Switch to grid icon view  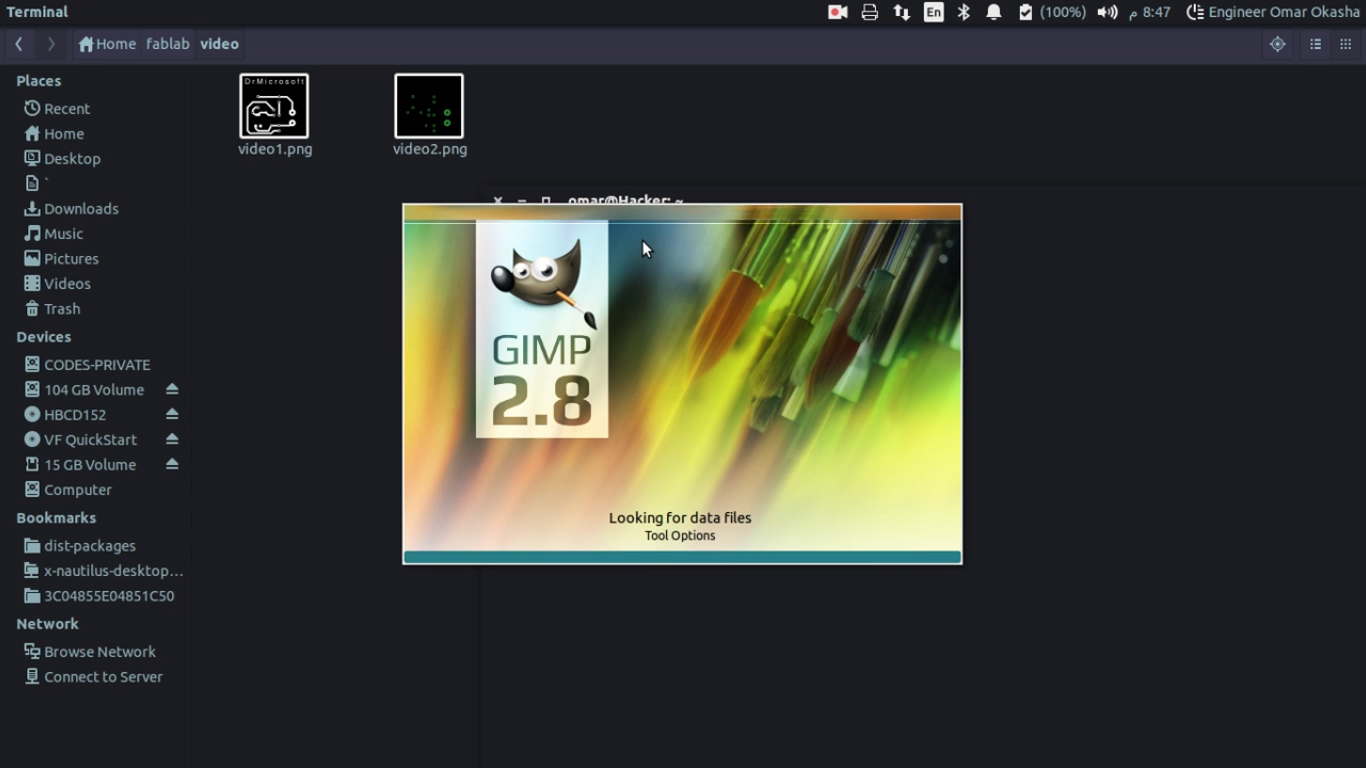(x=1345, y=44)
